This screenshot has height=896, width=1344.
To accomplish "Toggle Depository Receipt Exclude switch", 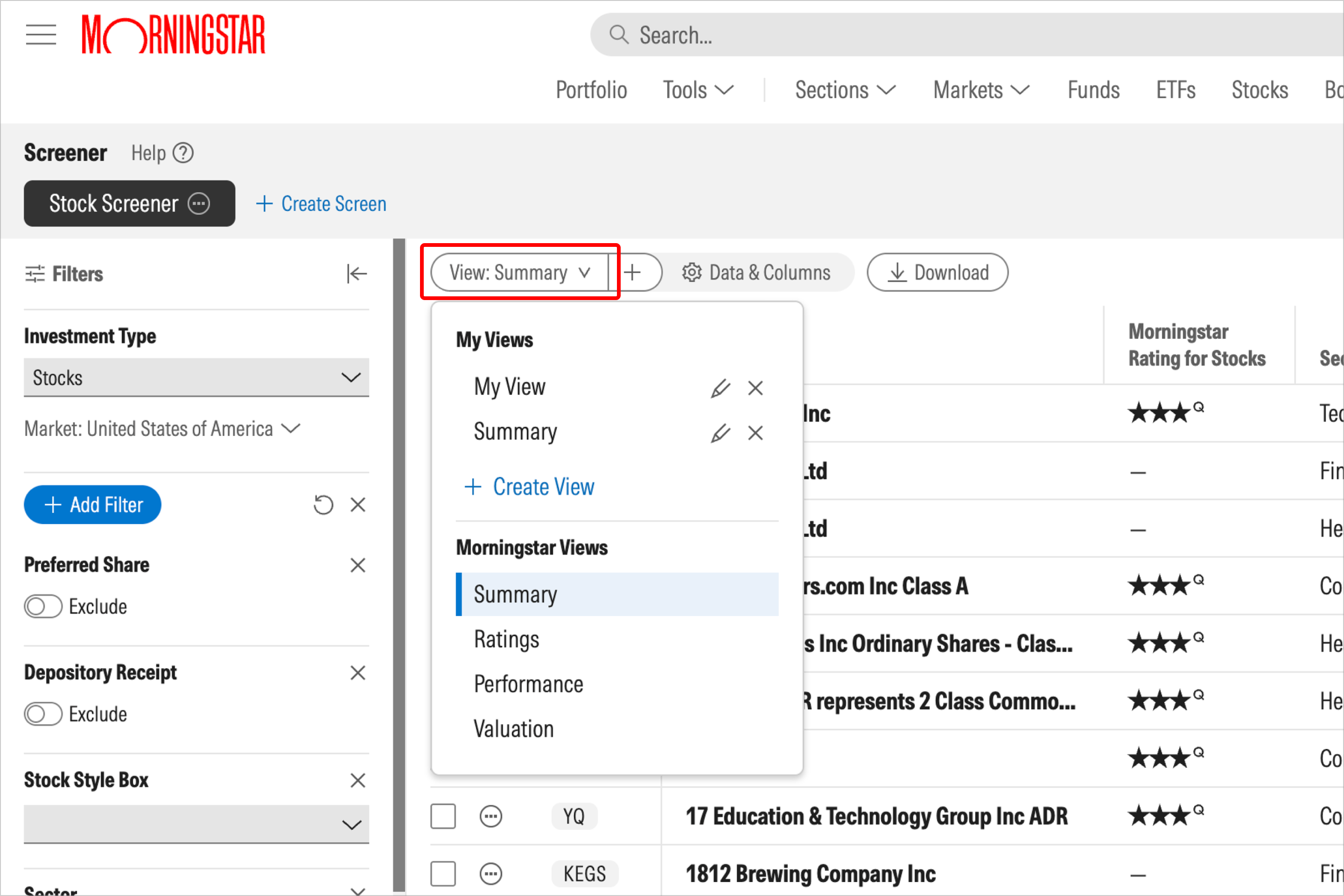I will (43, 714).
